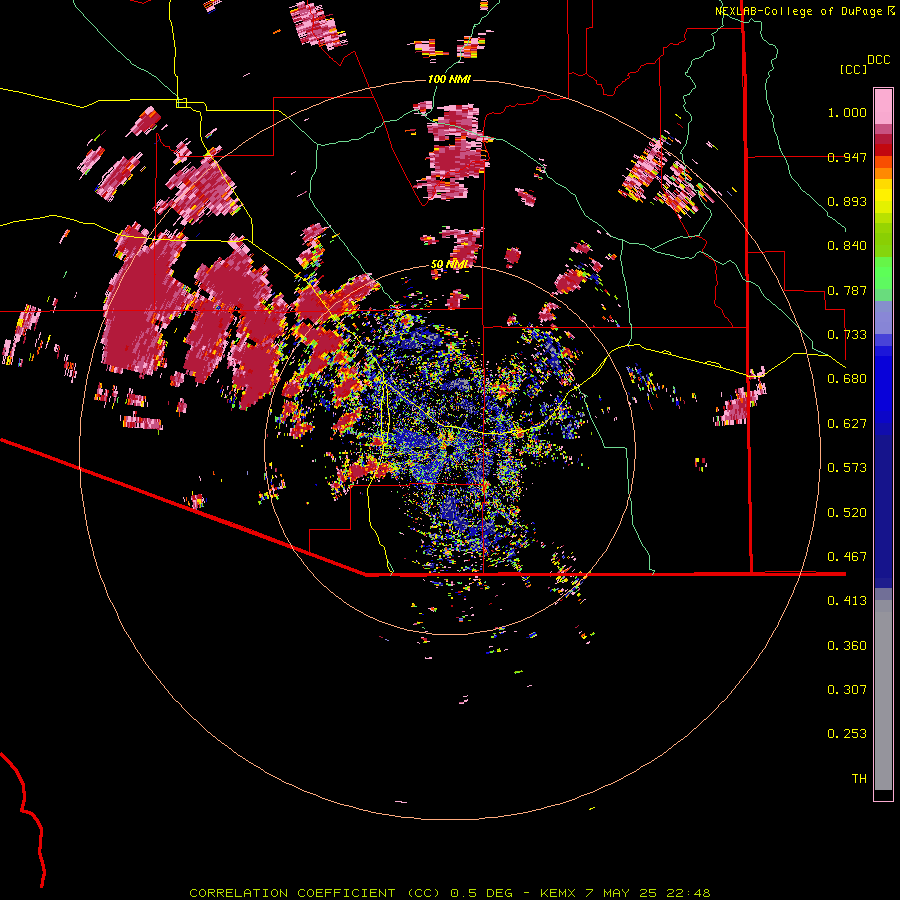Click the DCC legend title

(x=878, y=60)
